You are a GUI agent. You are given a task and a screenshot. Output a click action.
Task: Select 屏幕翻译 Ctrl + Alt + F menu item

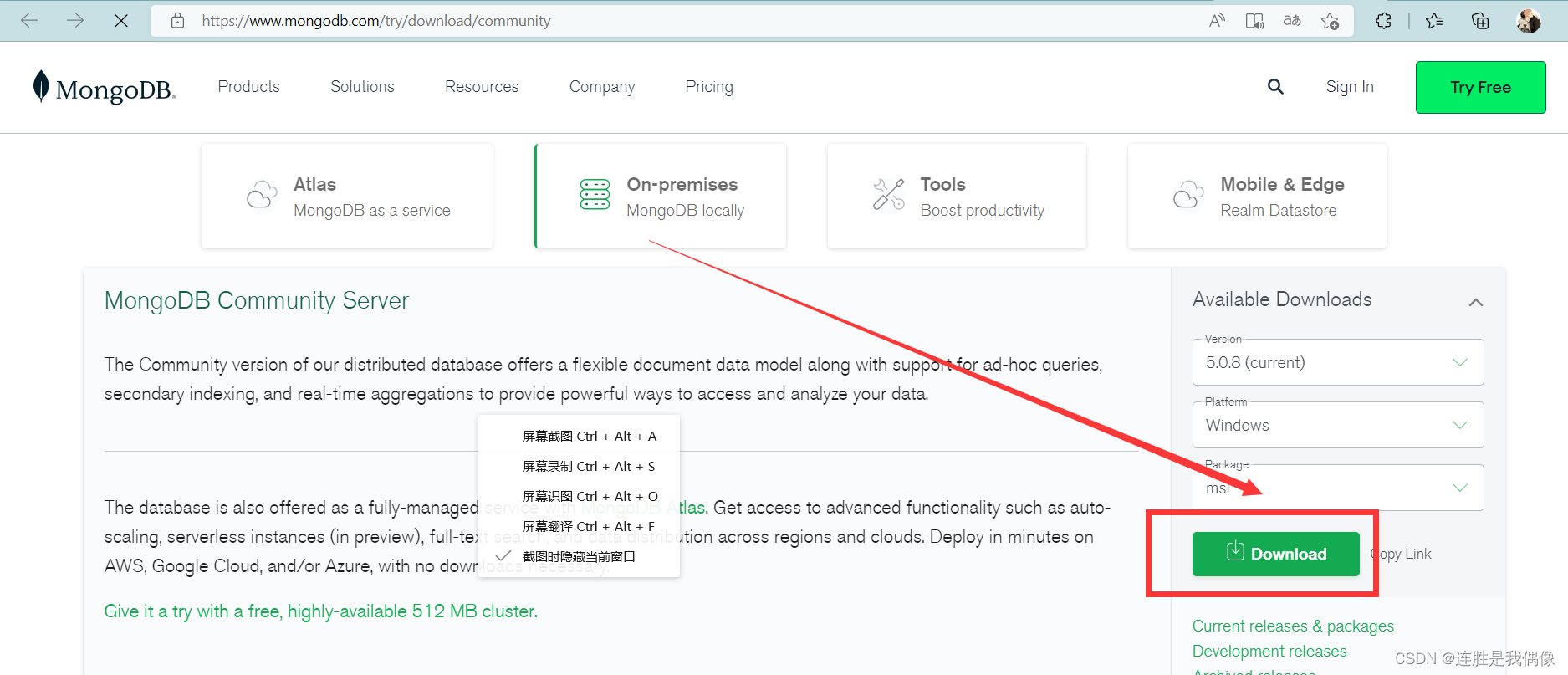[579, 526]
